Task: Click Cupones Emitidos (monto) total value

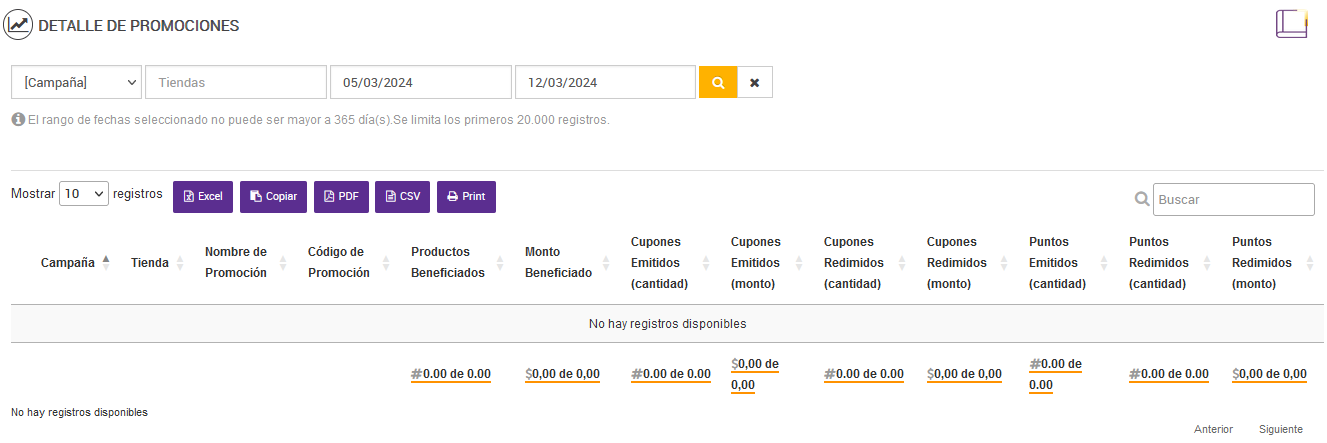Action: [755, 374]
